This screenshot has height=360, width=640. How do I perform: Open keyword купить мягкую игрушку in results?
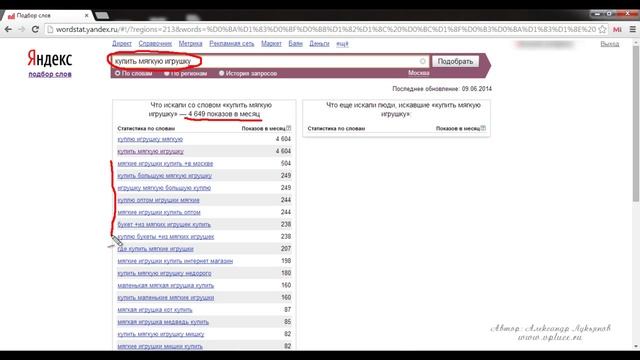[x=151, y=151]
